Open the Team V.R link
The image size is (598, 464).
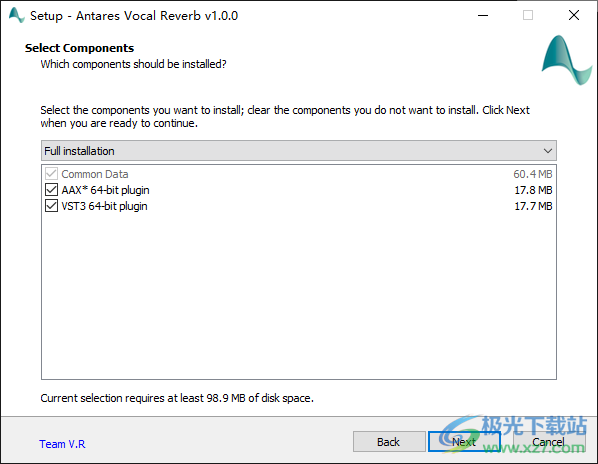pos(62,444)
